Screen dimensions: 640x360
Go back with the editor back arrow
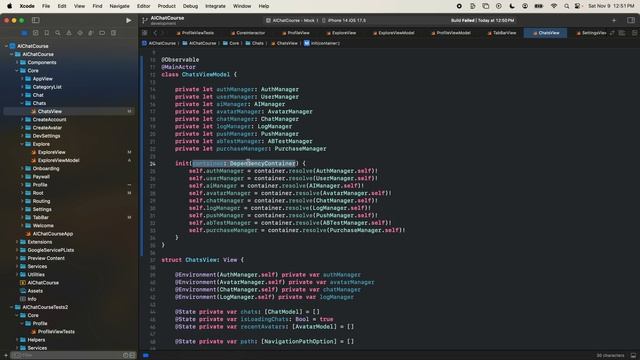(155, 33)
